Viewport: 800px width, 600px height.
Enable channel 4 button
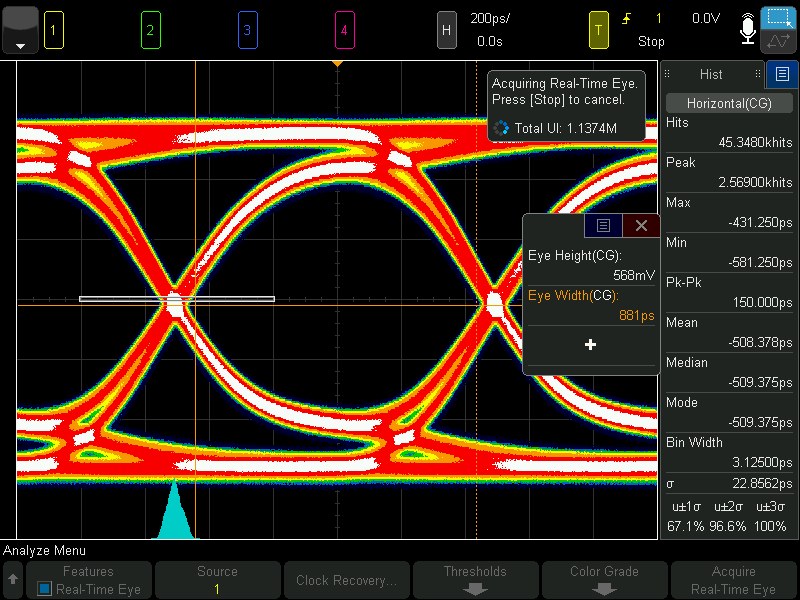344,30
